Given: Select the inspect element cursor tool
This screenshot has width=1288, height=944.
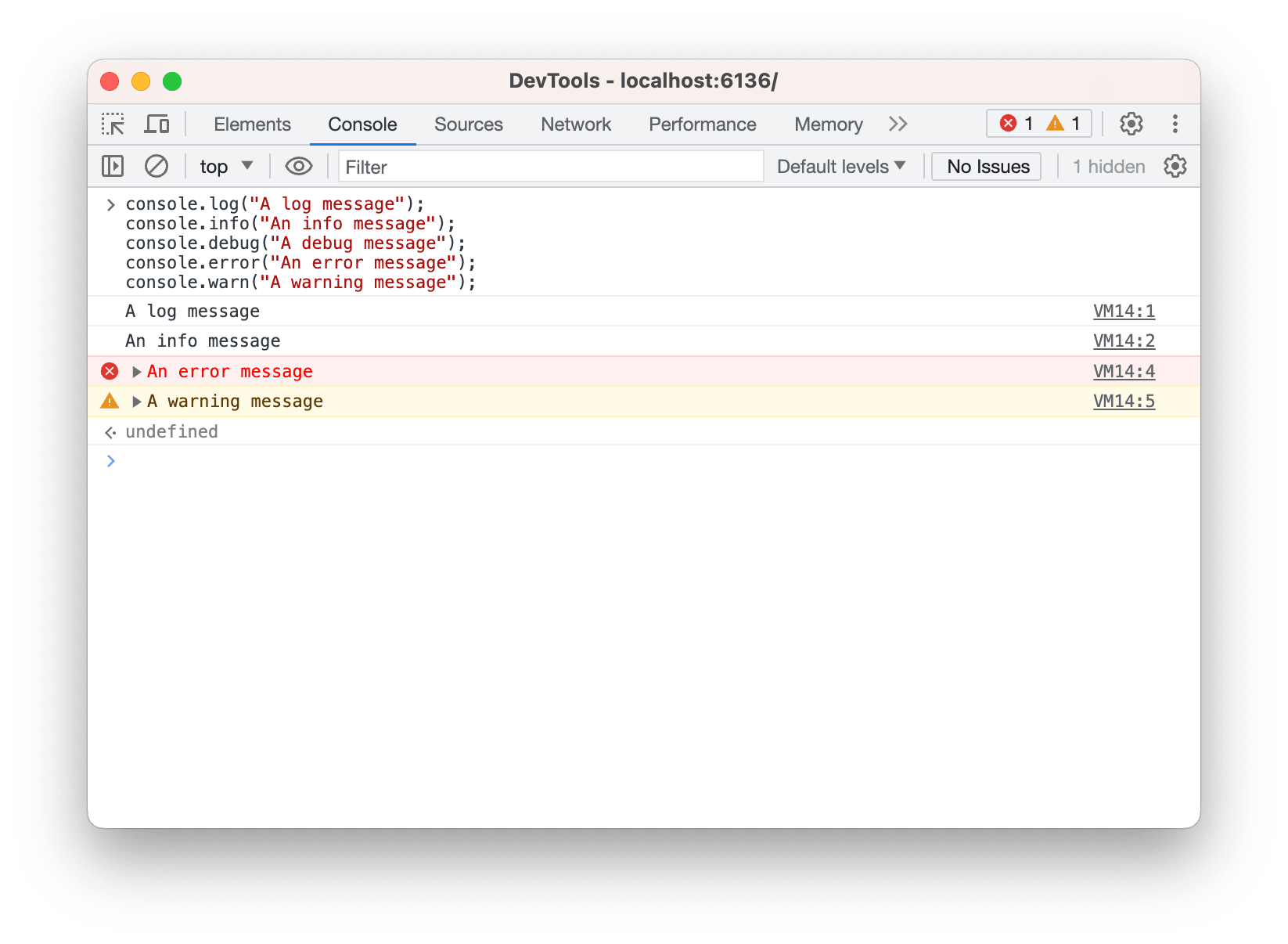Looking at the screenshot, I should [112, 124].
